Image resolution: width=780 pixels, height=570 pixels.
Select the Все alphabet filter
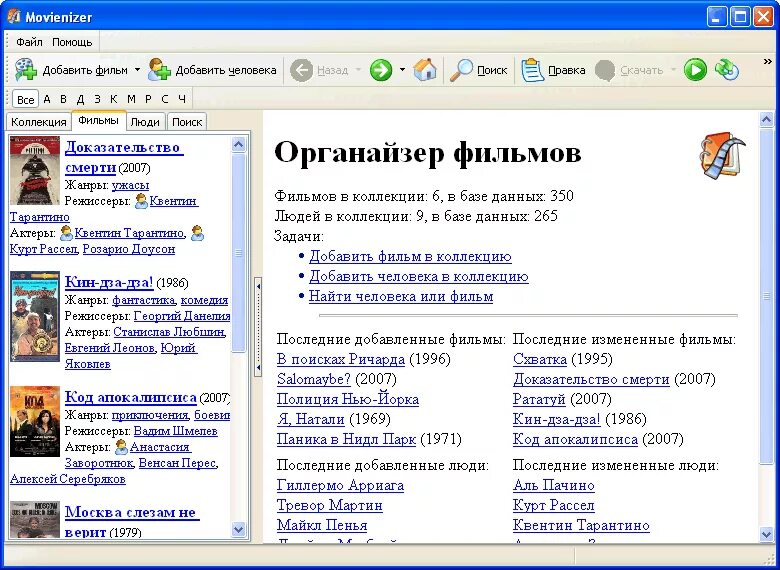pyautogui.click(x=25, y=99)
